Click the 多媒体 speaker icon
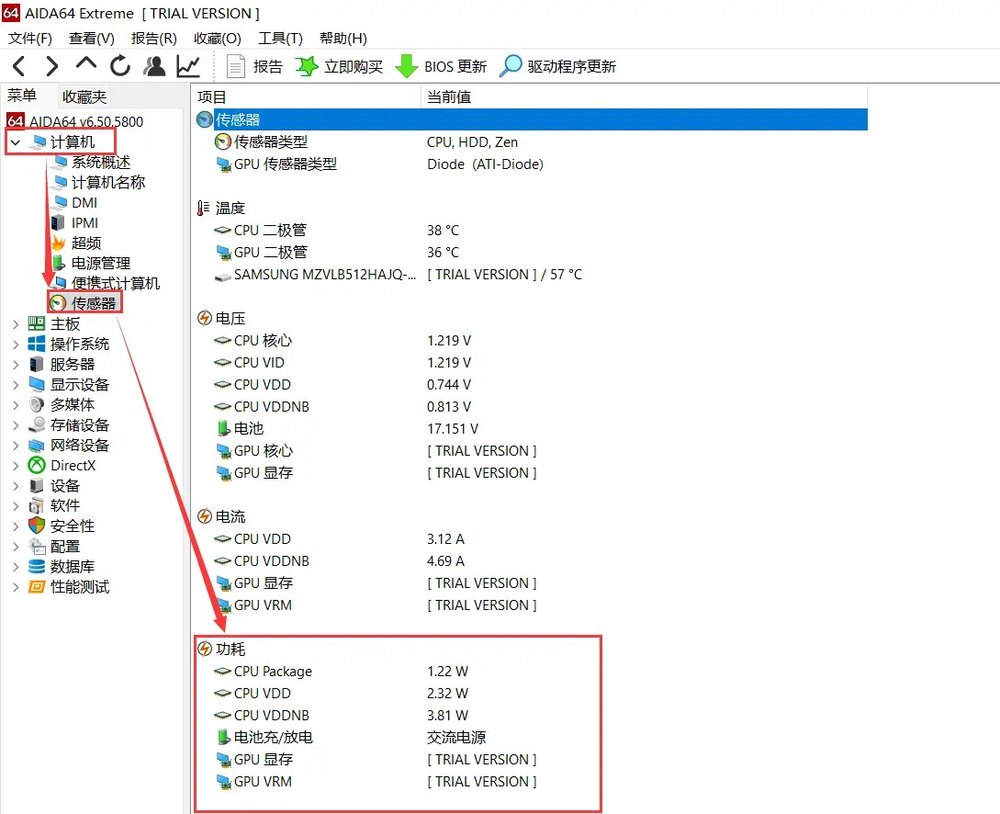 pyautogui.click(x=36, y=404)
